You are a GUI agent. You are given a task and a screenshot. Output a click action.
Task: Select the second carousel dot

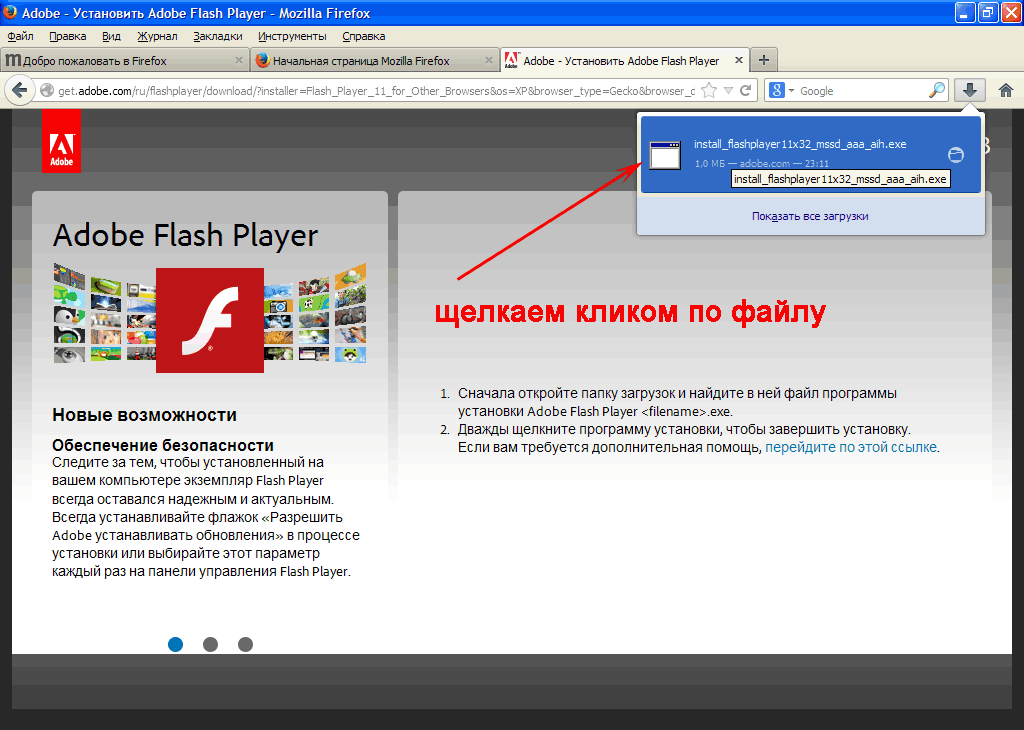tap(210, 644)
